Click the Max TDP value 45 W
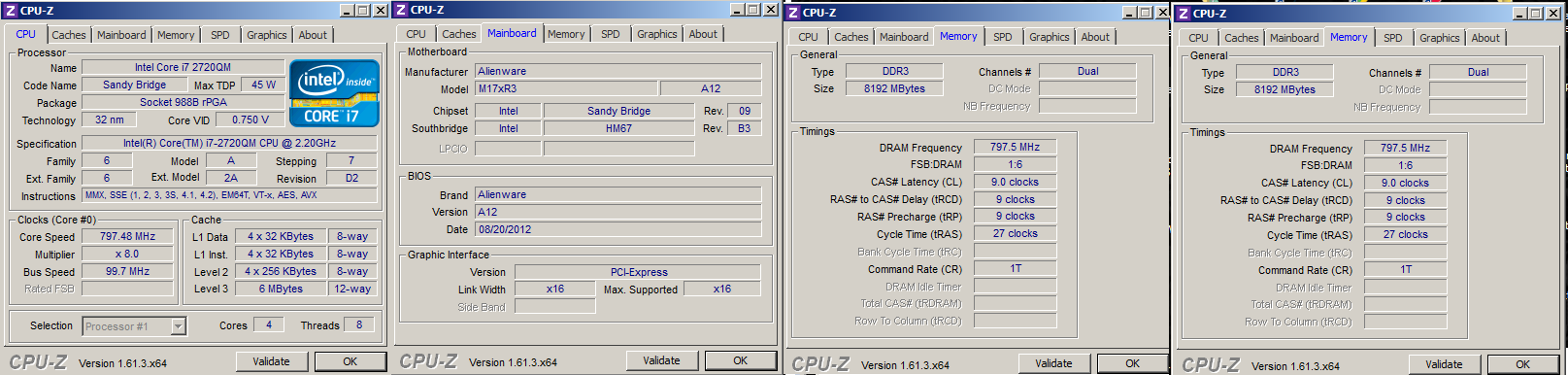Screen dimensions: 1568x375 click(x=263, y=85)
